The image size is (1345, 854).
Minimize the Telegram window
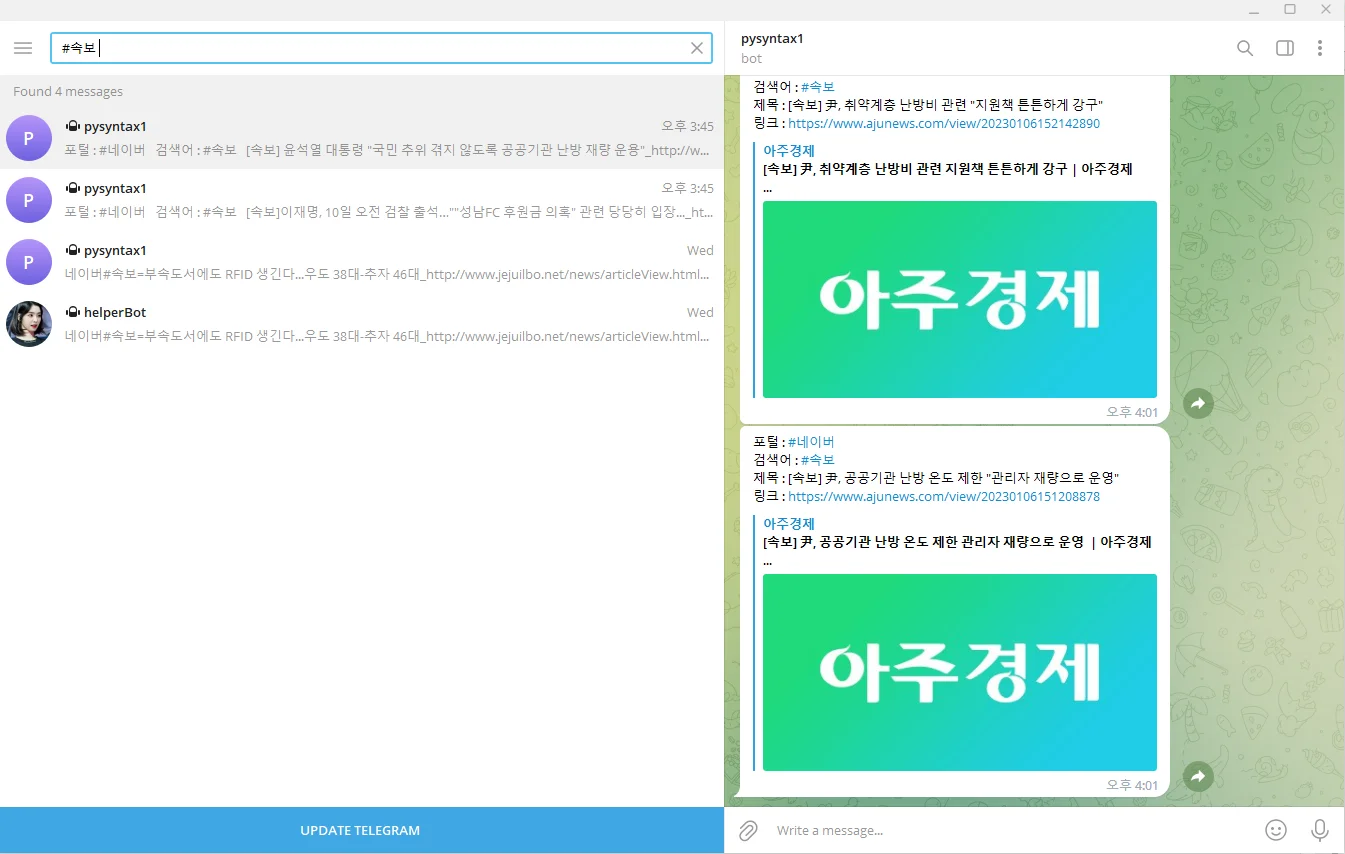[x=1253, y=10]
